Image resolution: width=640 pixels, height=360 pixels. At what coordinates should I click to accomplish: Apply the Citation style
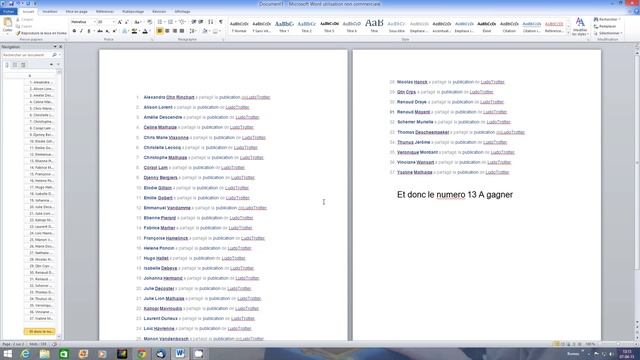[x=509, y=27]
